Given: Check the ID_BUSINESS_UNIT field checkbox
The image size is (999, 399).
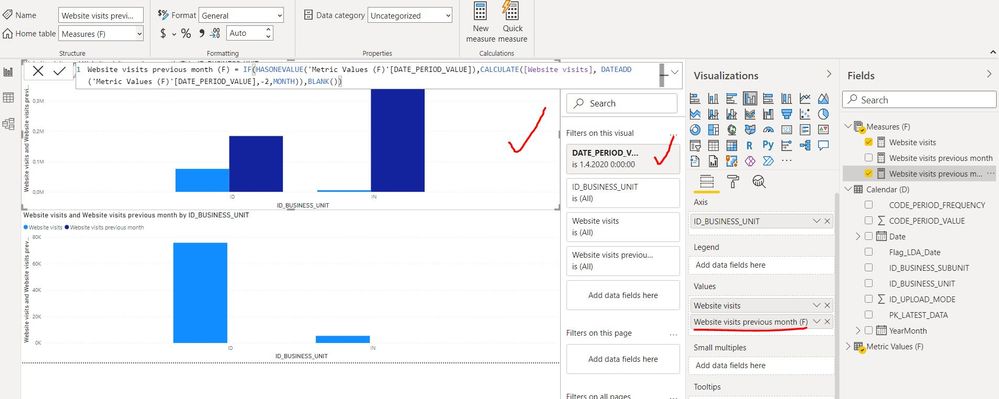Looking at the screenshot, I should 868,284.
